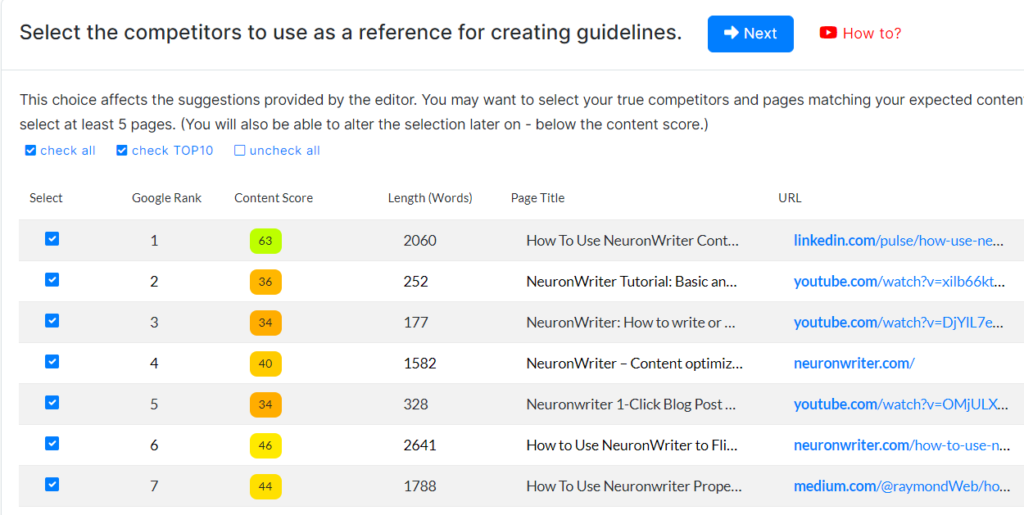Open the linkedin.com/pulse URL
This screenshot has height=515, width=1024.
coord(898,241)
